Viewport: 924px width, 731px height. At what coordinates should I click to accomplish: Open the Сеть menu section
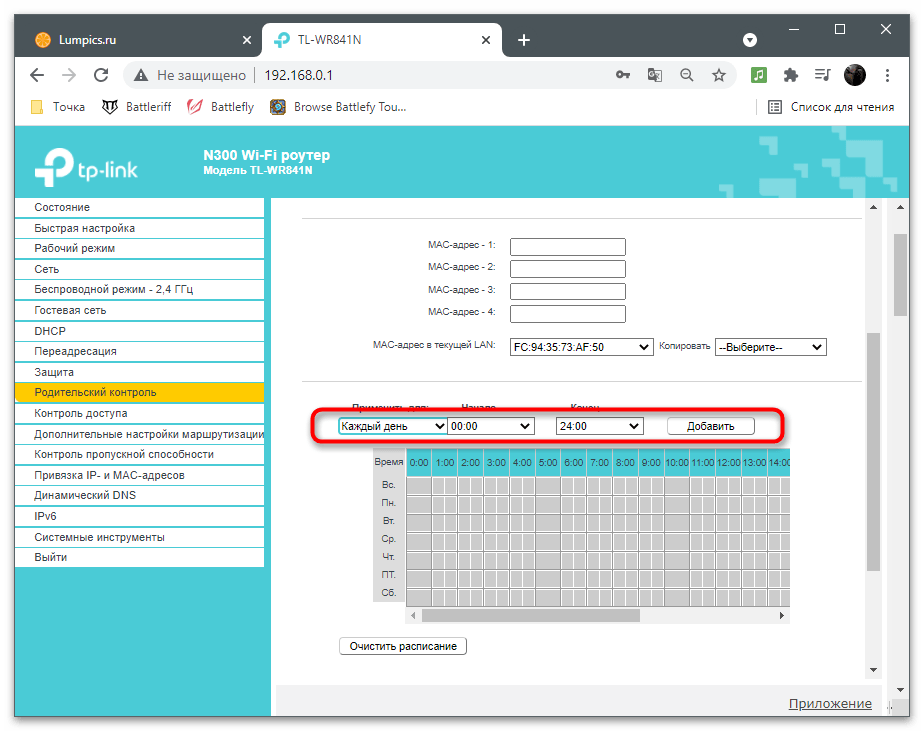[x=139, y=269]
